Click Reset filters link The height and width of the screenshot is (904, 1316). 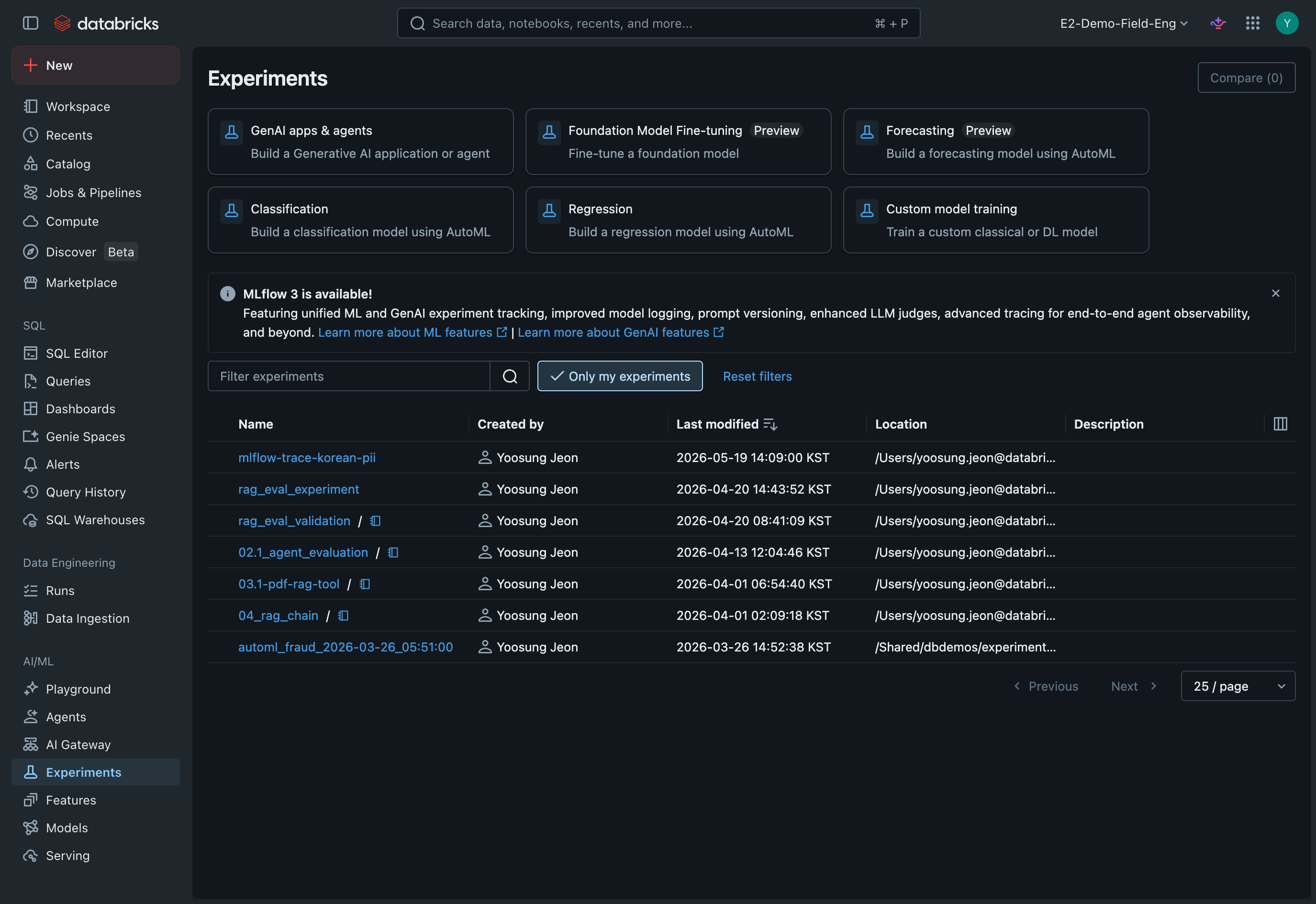pos(757,376)
